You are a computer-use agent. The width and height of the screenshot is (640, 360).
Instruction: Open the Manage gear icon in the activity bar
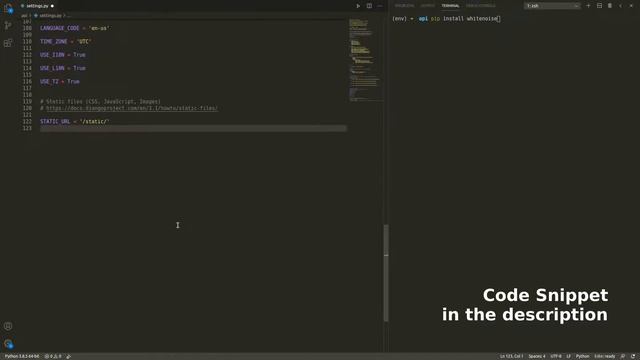point(8,344)
